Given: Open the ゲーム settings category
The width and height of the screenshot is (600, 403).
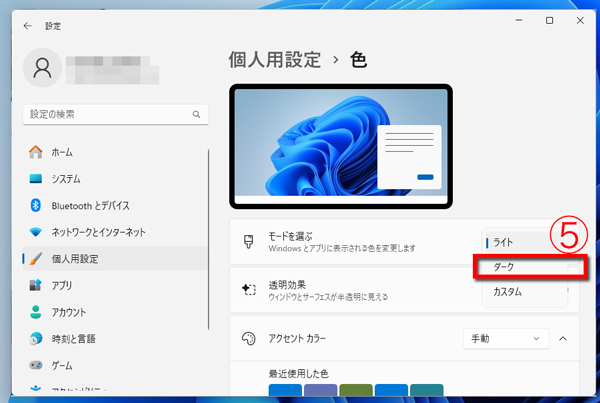Looking at the screenshot, I should point(61,365).
